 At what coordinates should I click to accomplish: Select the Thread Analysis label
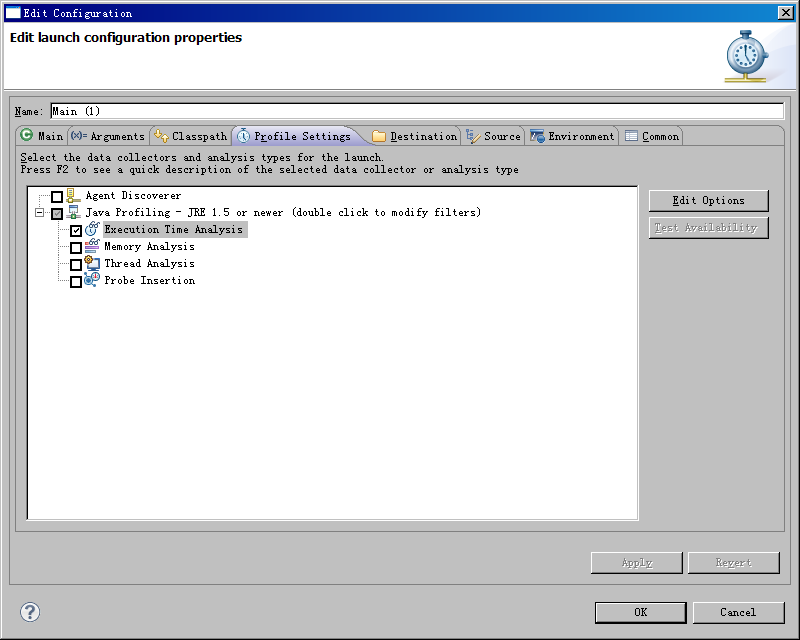(149, 263)
